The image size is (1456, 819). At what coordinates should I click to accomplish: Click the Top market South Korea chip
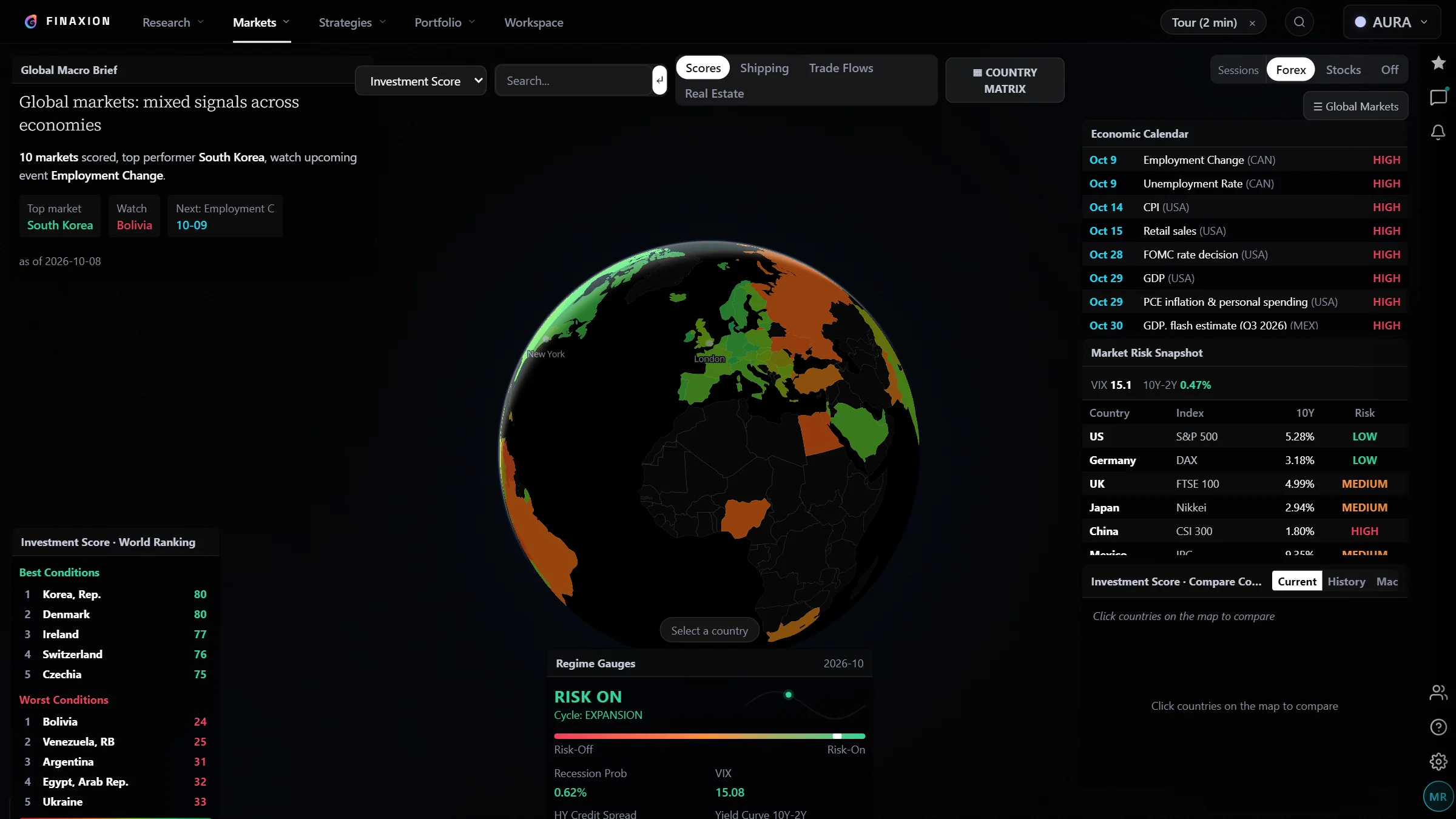tap(59, 216)
